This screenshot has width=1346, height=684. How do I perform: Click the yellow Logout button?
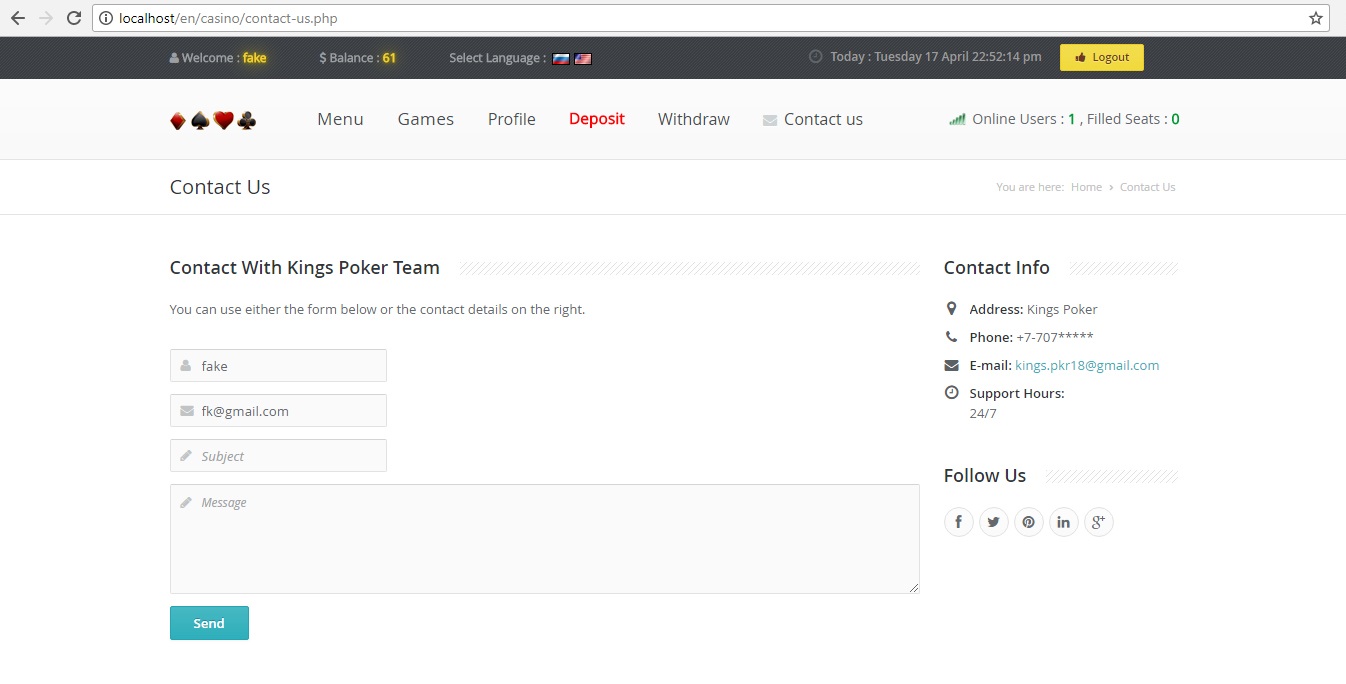tap(1102, 58)
